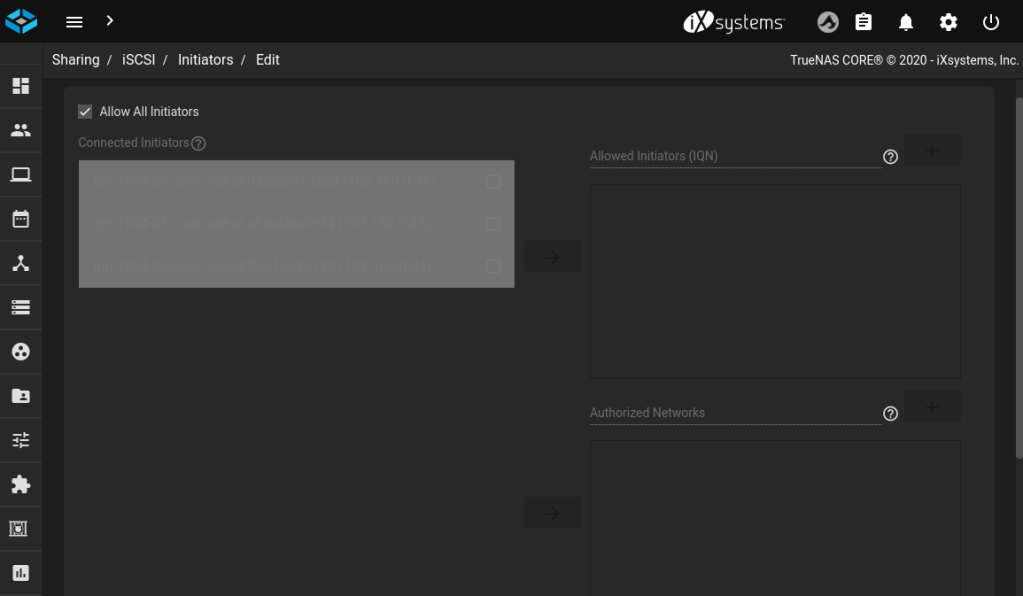Check the initiator at 192.168.0.44
Image resolution: width=1023 pixels, height=596 pixels.
point(493,267)
